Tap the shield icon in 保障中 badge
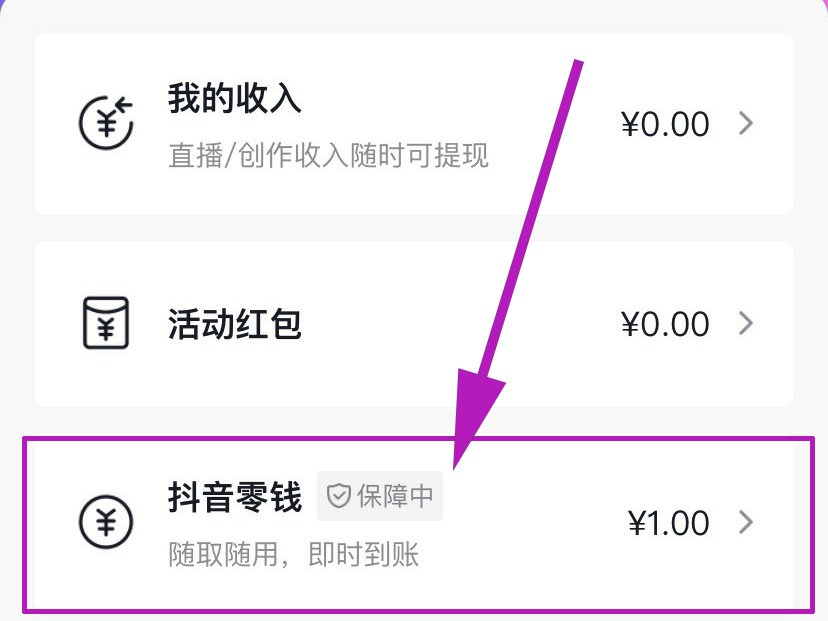The width and height of the screenshot is (828, 621). tap(340, 496)
